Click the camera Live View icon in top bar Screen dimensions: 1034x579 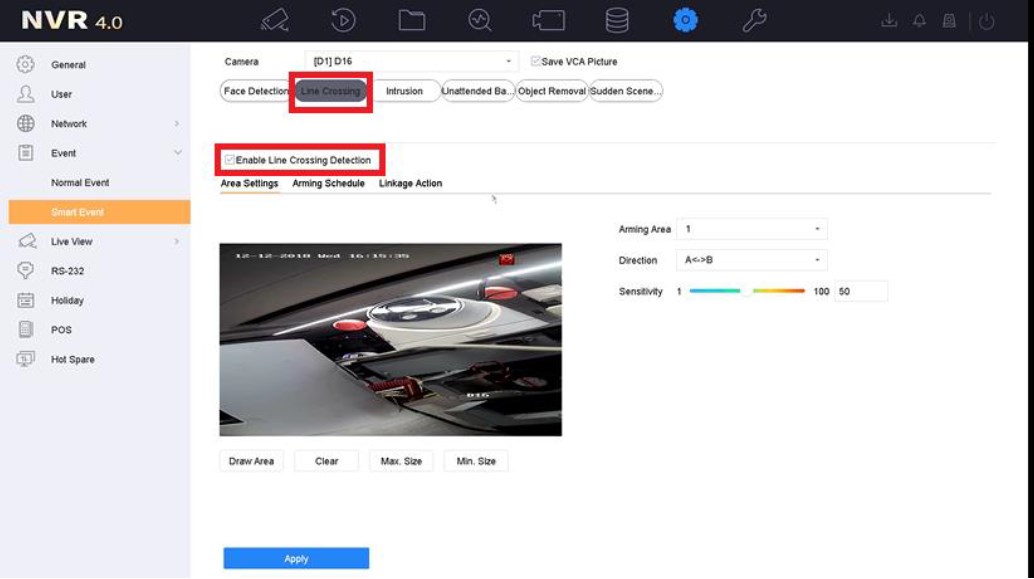click(x=275, y=20)
